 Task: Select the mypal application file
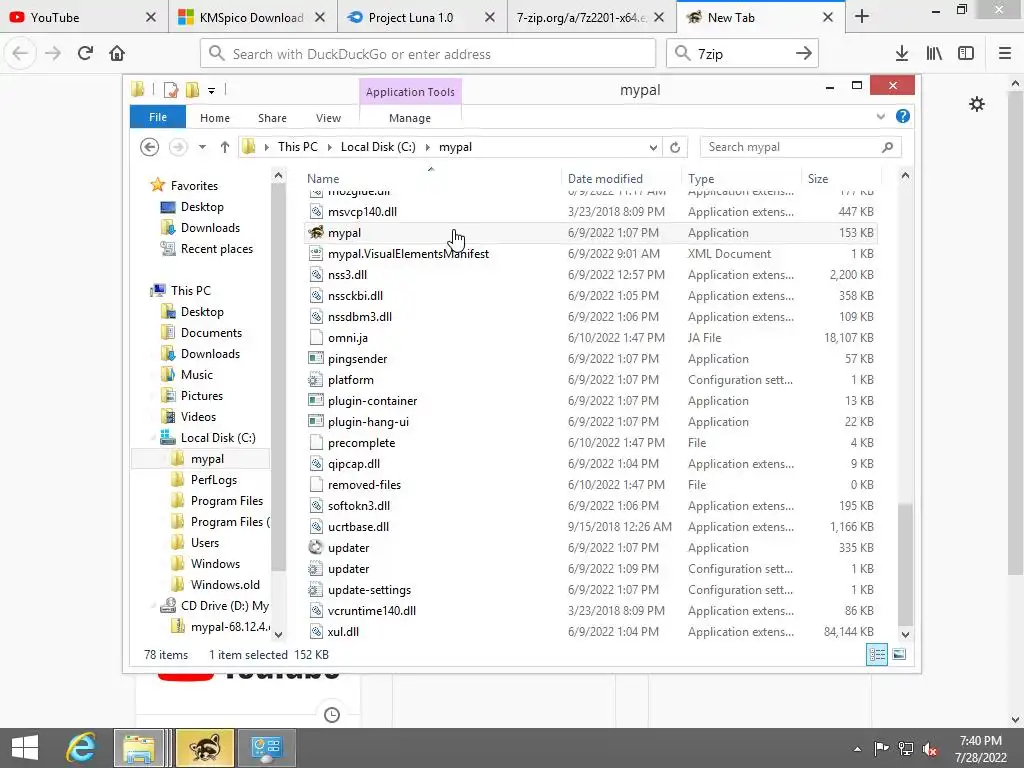pyautogui.click(x=591, y=232)
